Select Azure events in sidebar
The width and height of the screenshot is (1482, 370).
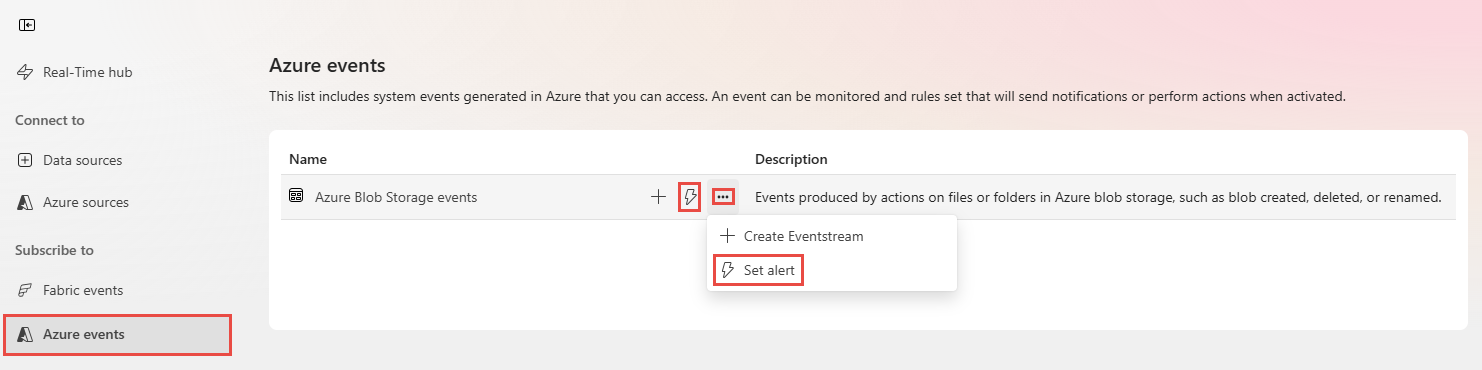coord(118,334)
